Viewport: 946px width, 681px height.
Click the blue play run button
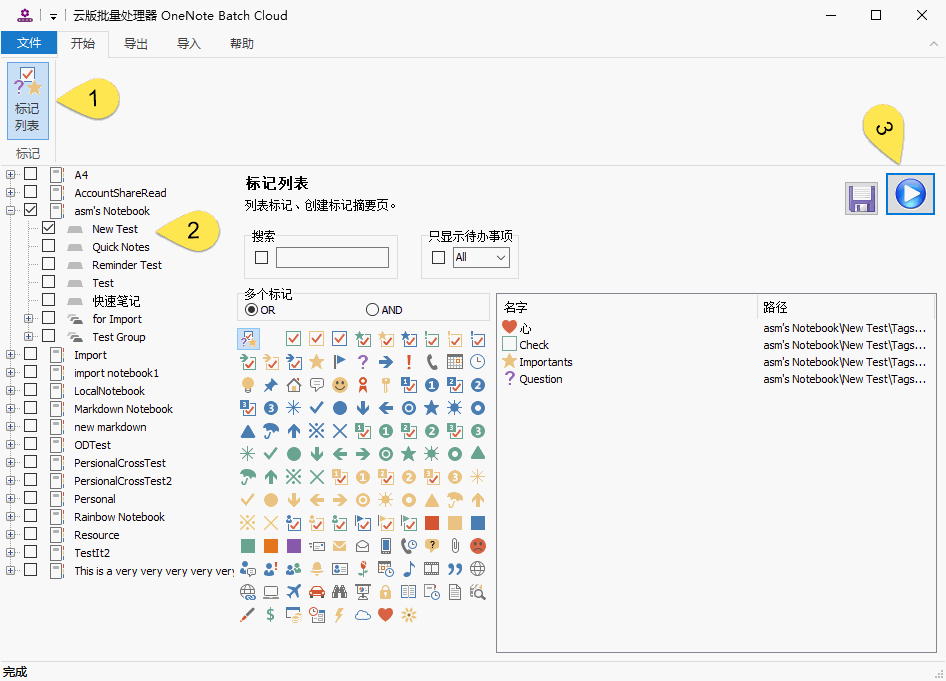point(910,194)
